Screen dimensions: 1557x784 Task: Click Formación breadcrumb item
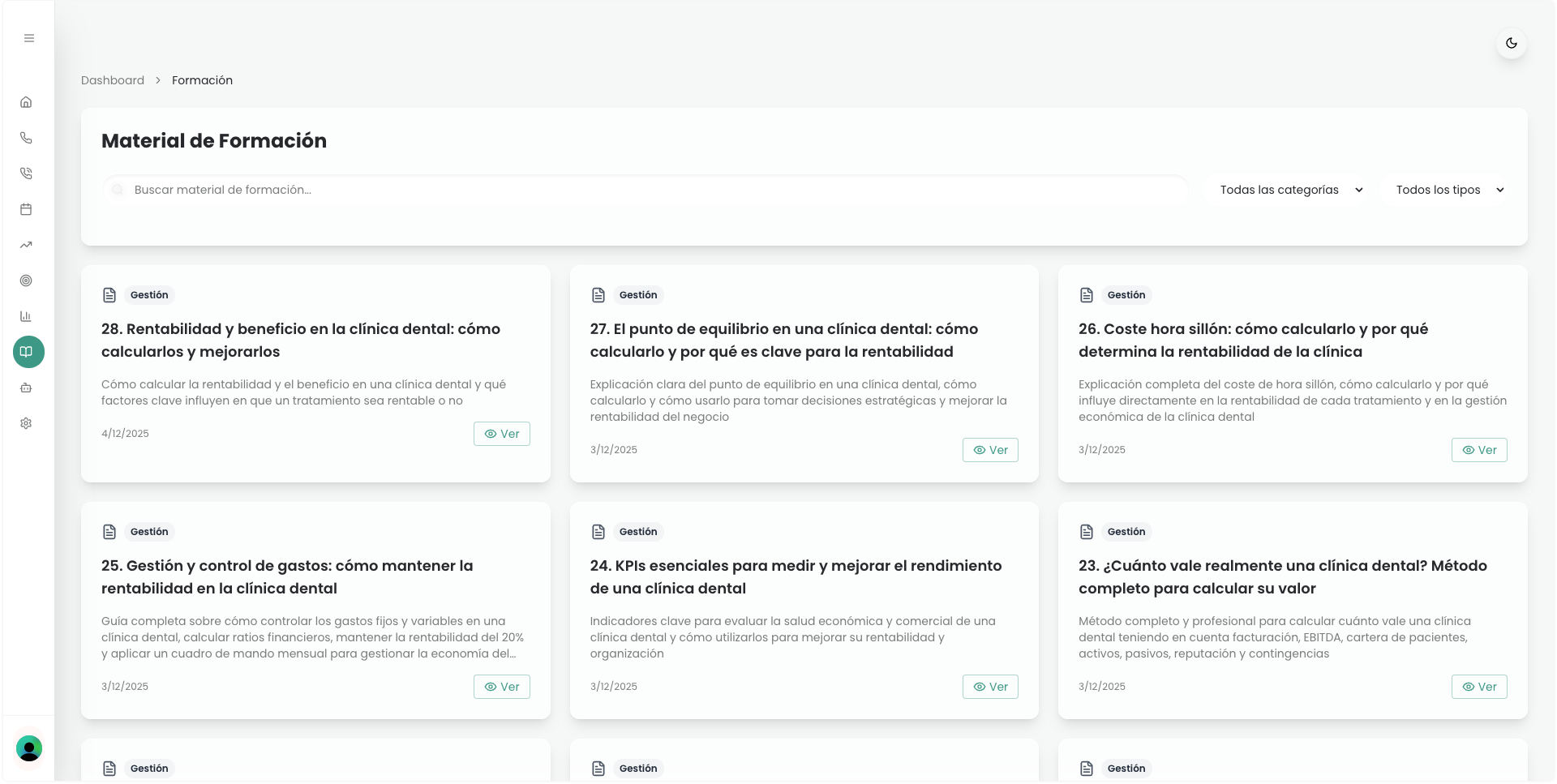tap(202, 80)
